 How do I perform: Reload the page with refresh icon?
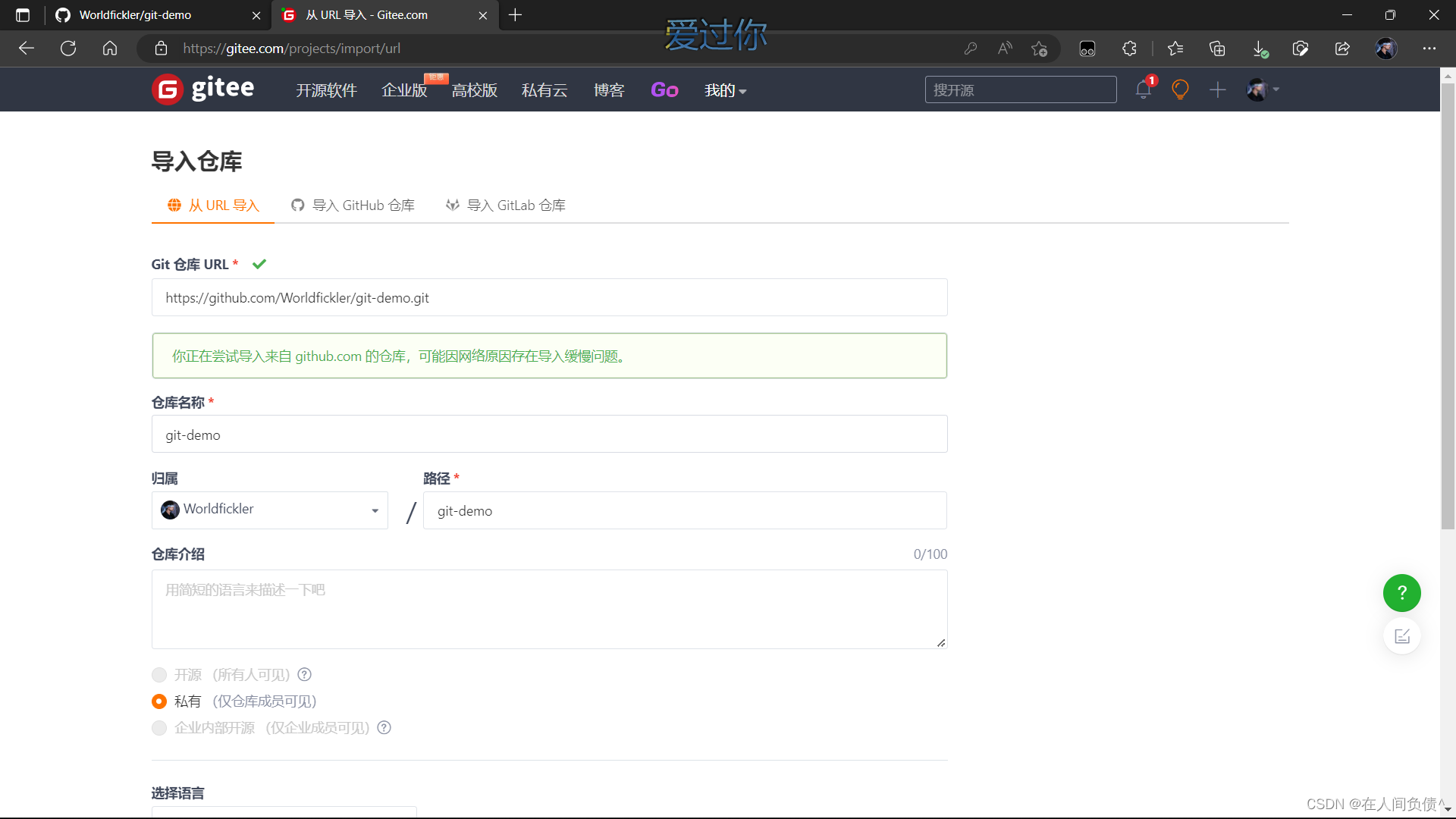68,49
